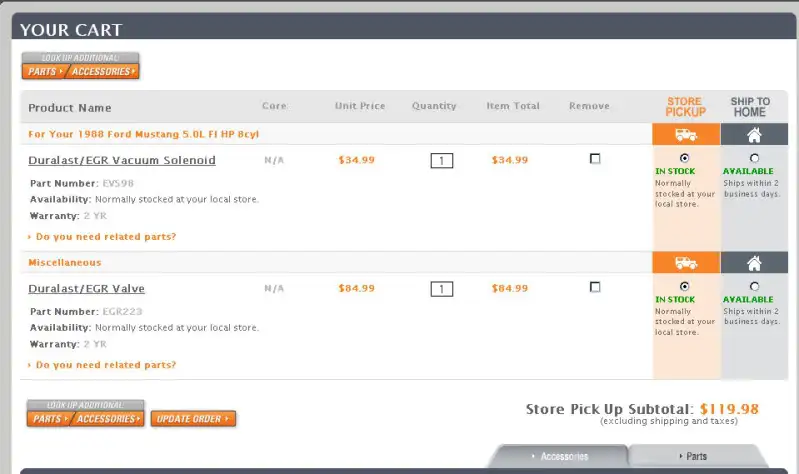Click the $84.99 item total
Screen dimensions: 799x474
(x=510, y=288)
